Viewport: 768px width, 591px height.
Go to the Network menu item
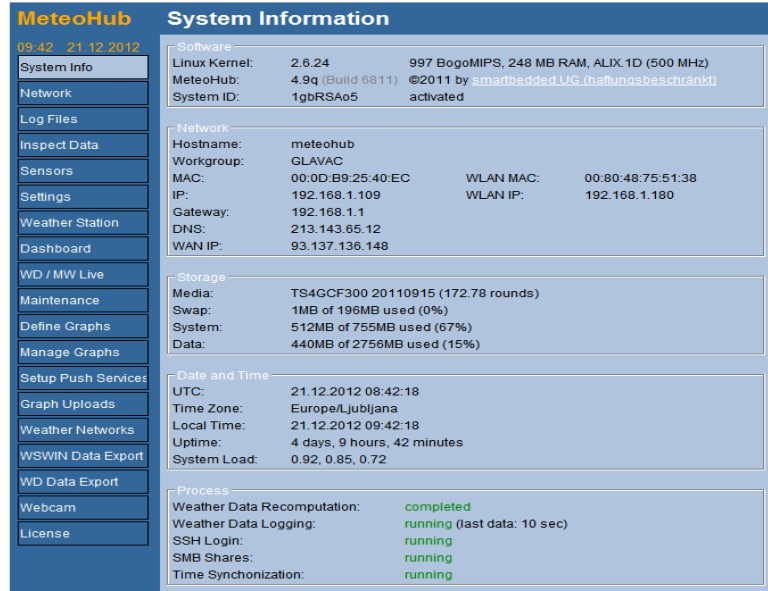pyautogui.click(x=82, y=93)
